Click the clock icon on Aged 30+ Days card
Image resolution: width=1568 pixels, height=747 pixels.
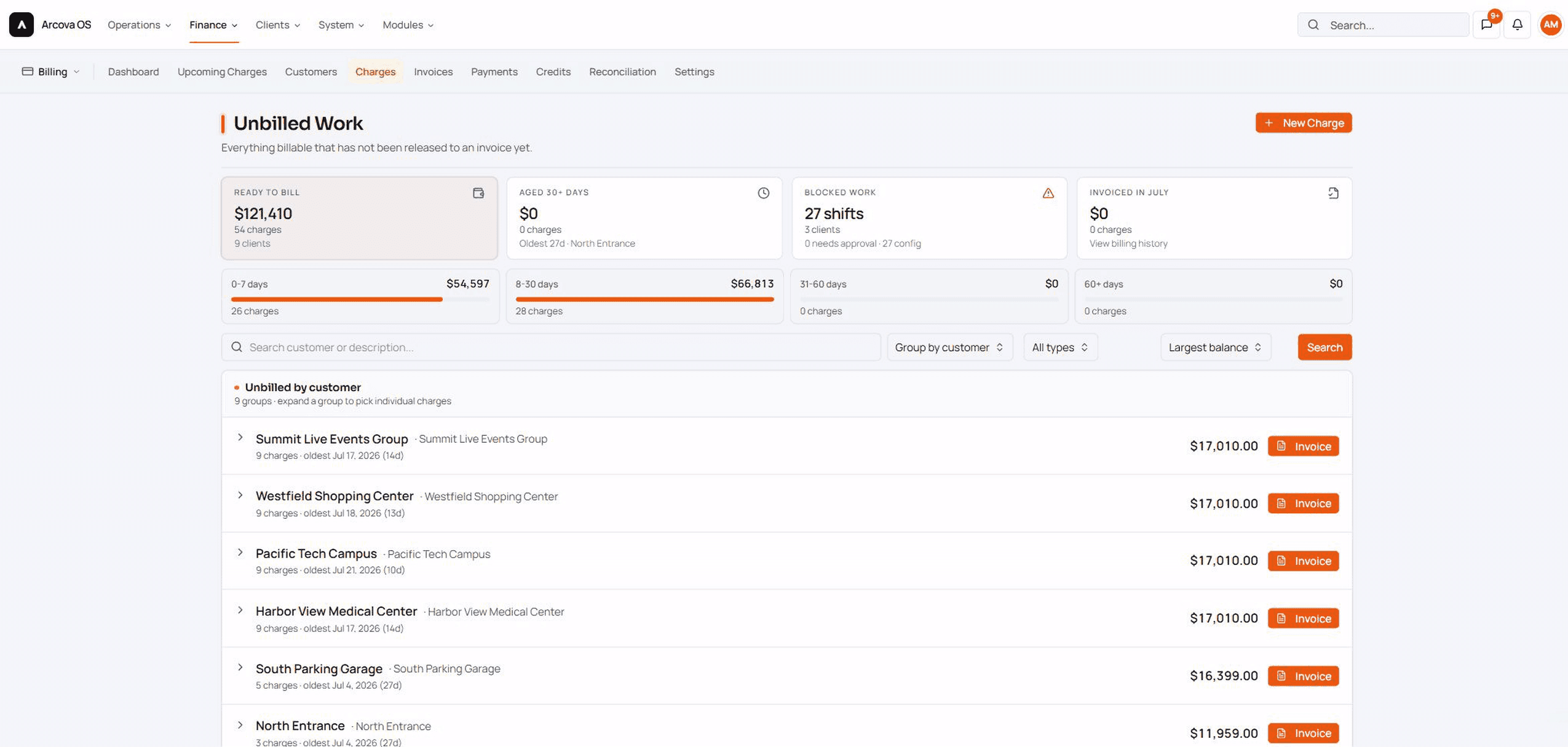click(763, 193)
